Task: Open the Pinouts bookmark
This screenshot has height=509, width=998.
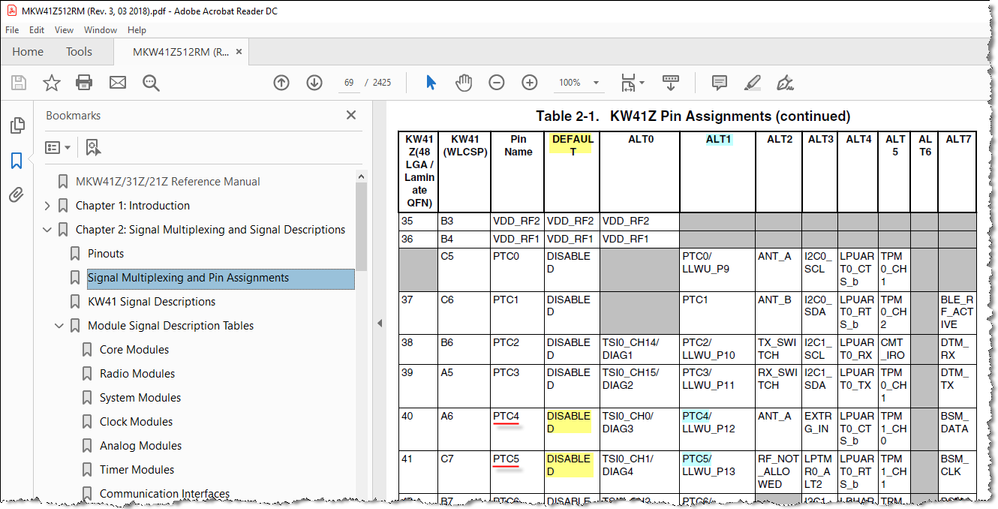Action: pos(106,254)
